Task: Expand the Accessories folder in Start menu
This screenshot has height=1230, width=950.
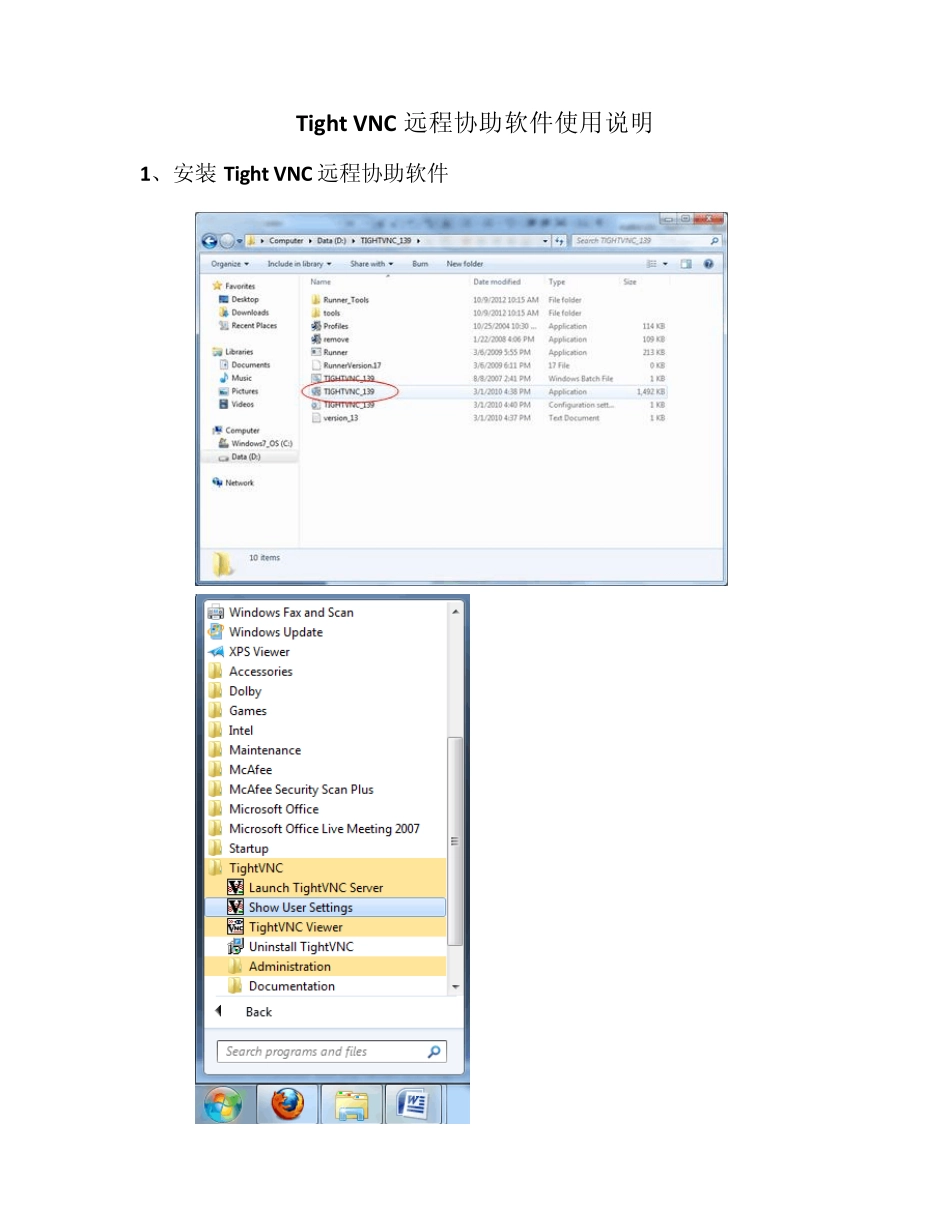Action: [x=260, y=672]
